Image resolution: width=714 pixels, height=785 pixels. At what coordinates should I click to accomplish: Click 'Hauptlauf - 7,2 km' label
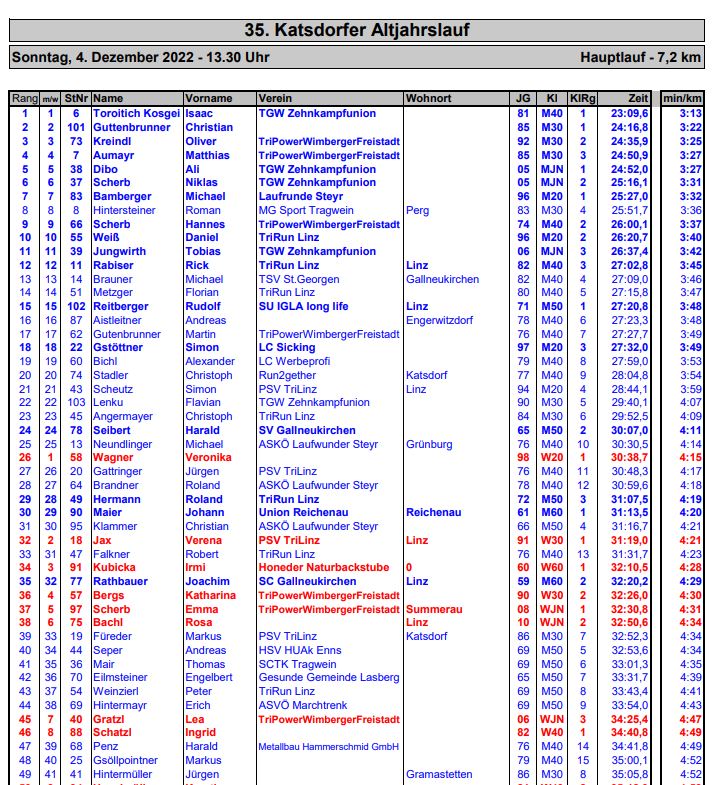640,57
